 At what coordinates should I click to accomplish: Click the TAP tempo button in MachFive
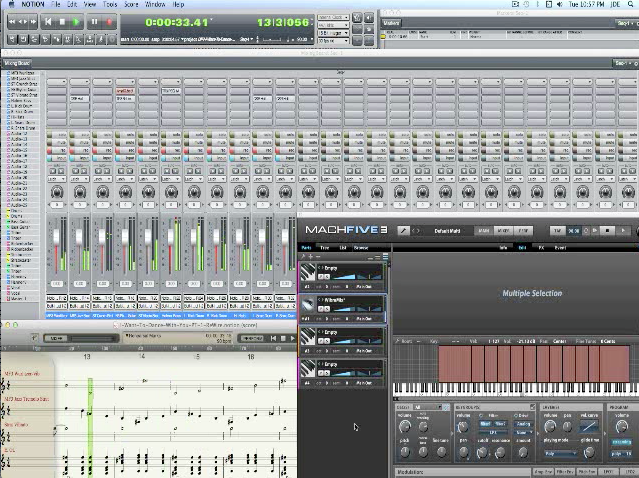[557, 231]
